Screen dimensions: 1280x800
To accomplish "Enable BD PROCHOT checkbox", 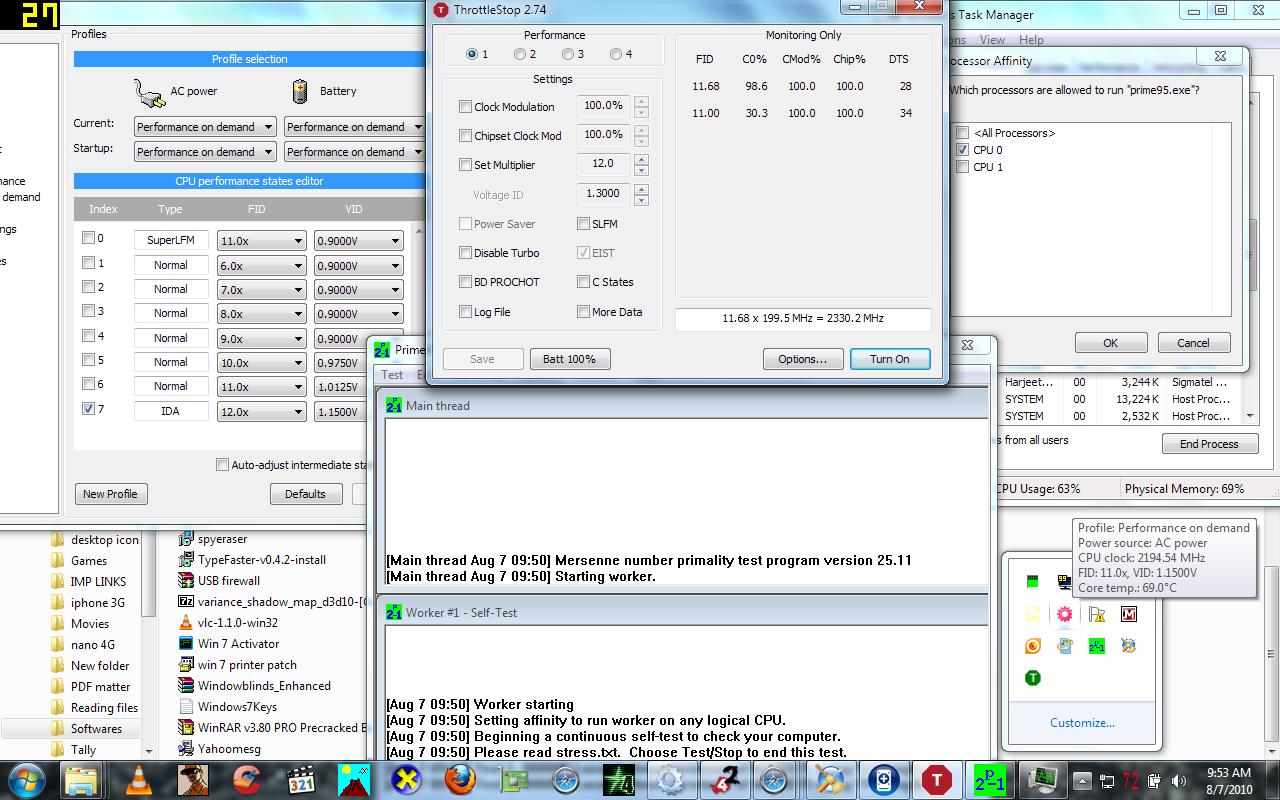I will (465, 282).
